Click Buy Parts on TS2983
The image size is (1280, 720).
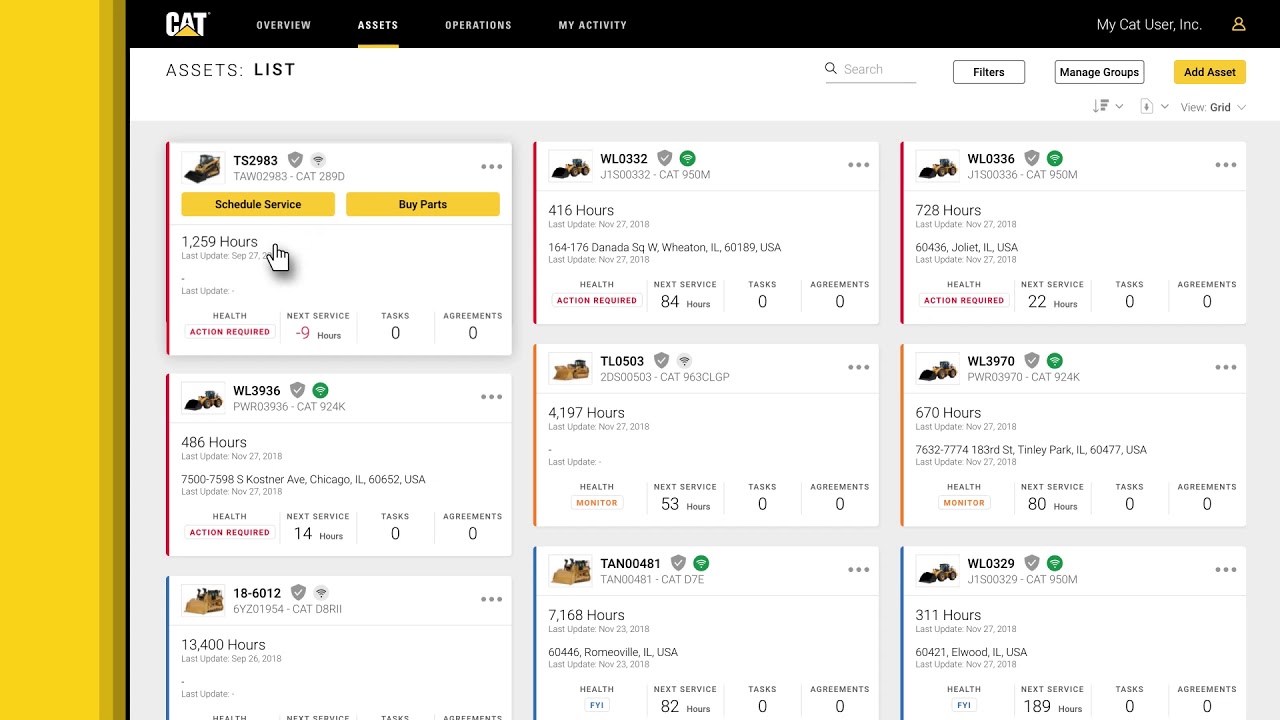423,204
